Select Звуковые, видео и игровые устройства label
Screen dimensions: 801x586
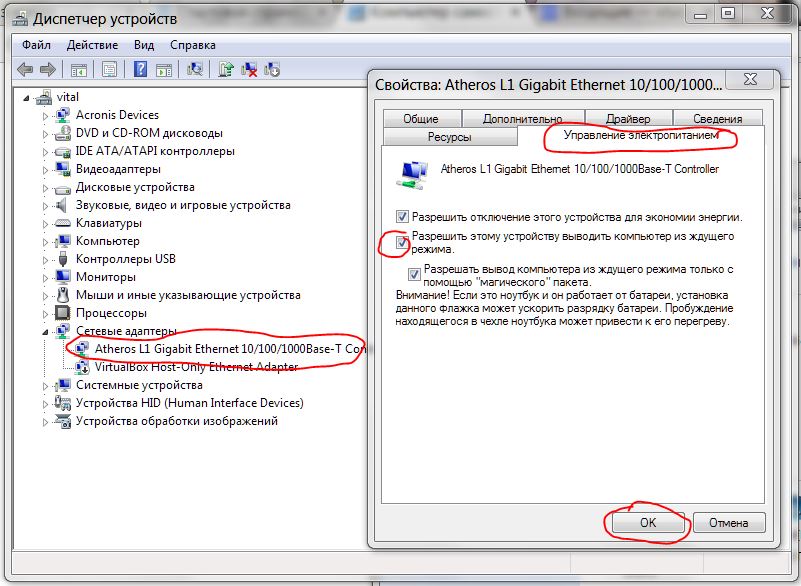(183, 205)
